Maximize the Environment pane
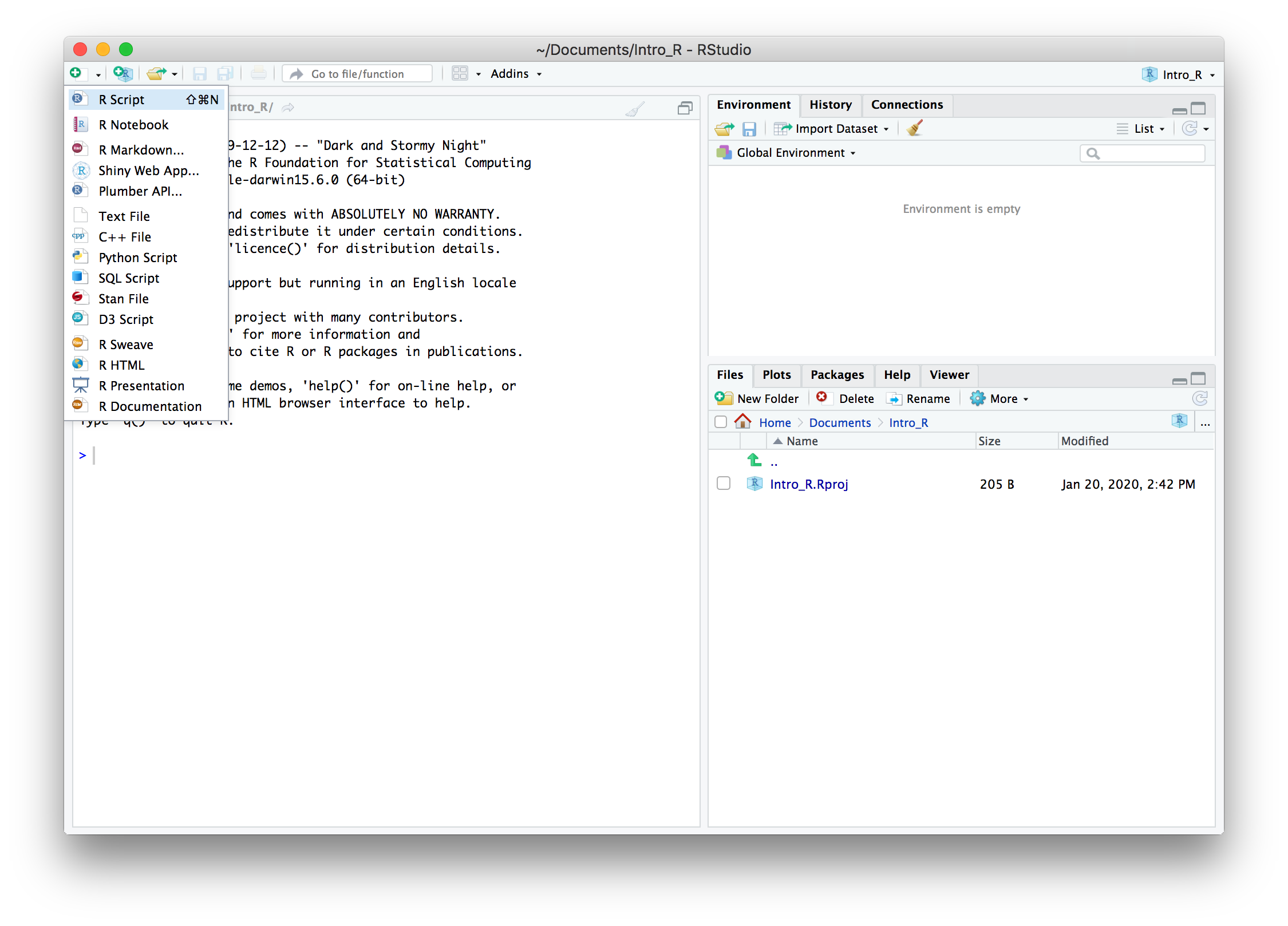 coord(1198,108)
